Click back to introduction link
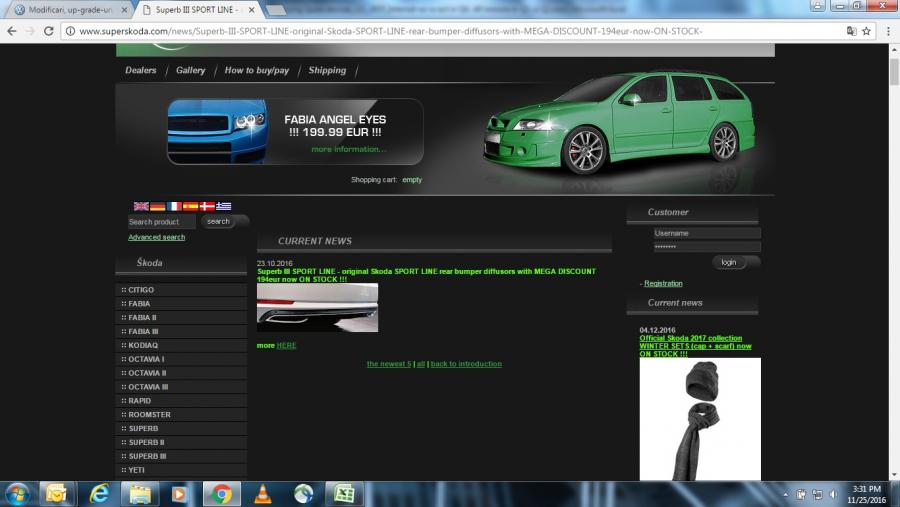The height and width of the screenshot is (507, 900). (466, 363)
